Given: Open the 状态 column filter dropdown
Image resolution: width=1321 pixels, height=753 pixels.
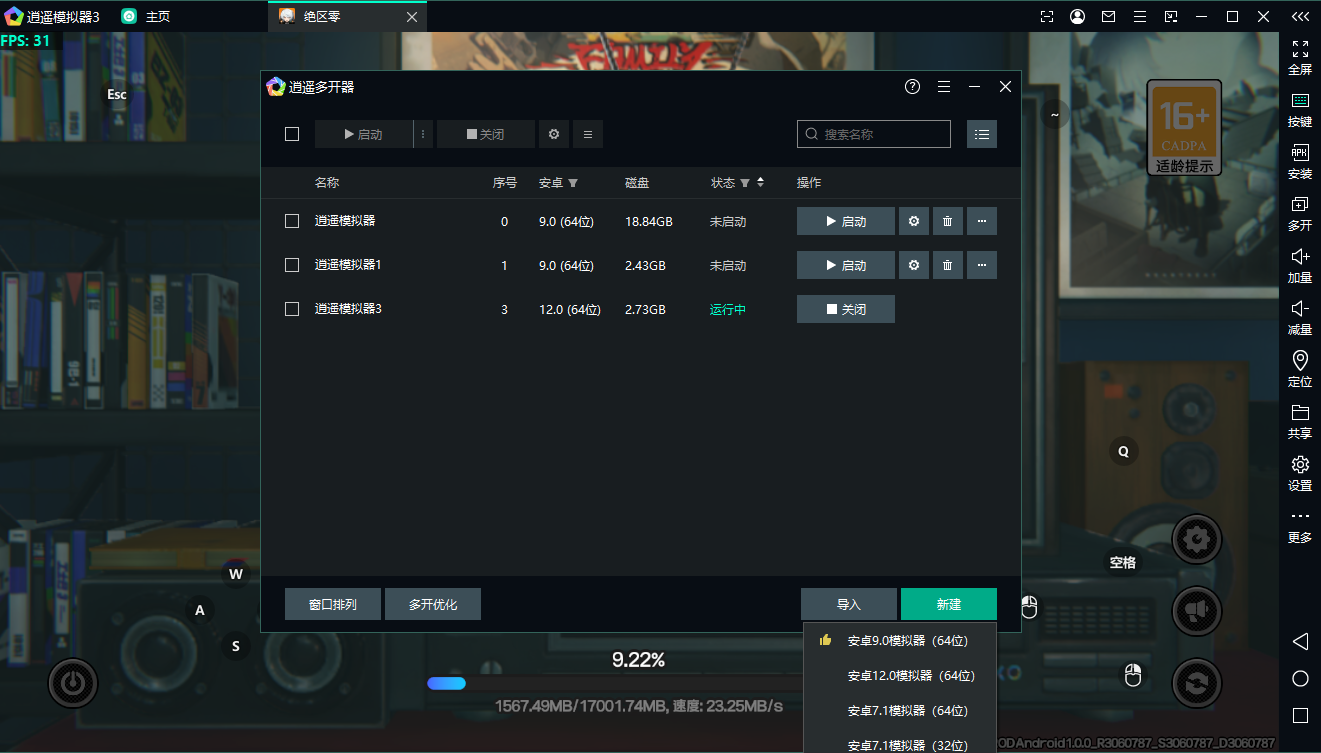Looking at the screenshot, I should tap(745, 184).
